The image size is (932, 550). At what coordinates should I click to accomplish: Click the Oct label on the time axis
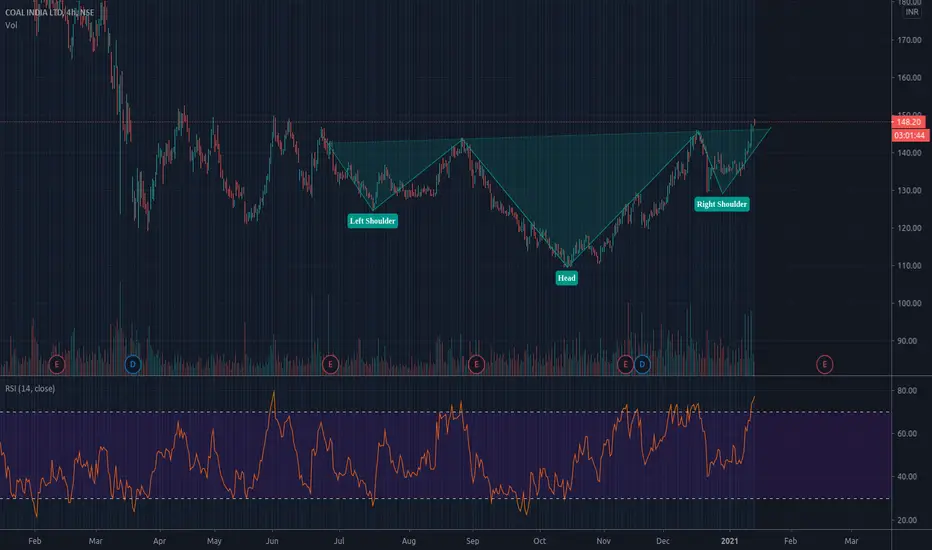pos(539,541)
